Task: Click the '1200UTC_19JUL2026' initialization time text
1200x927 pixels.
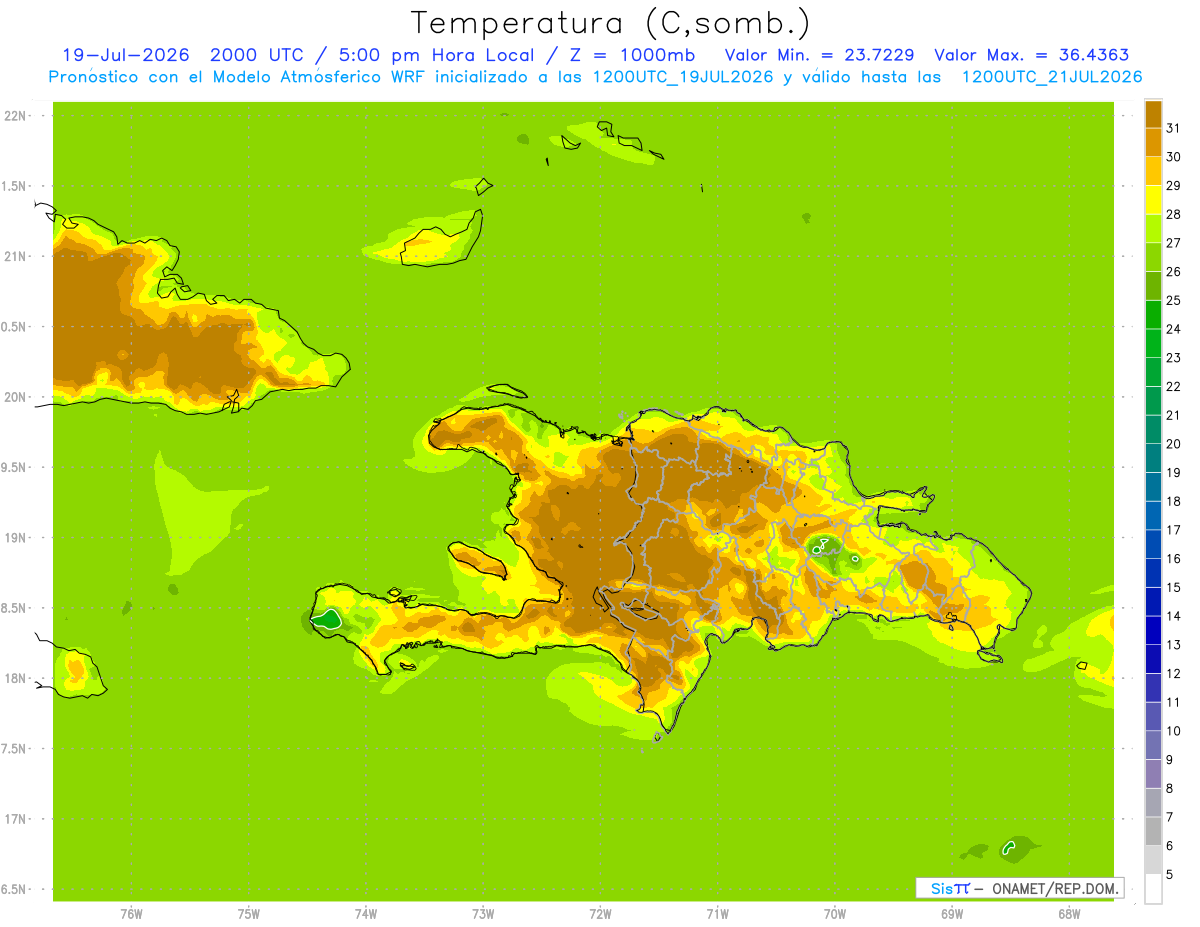Action: tap(683, 77)
